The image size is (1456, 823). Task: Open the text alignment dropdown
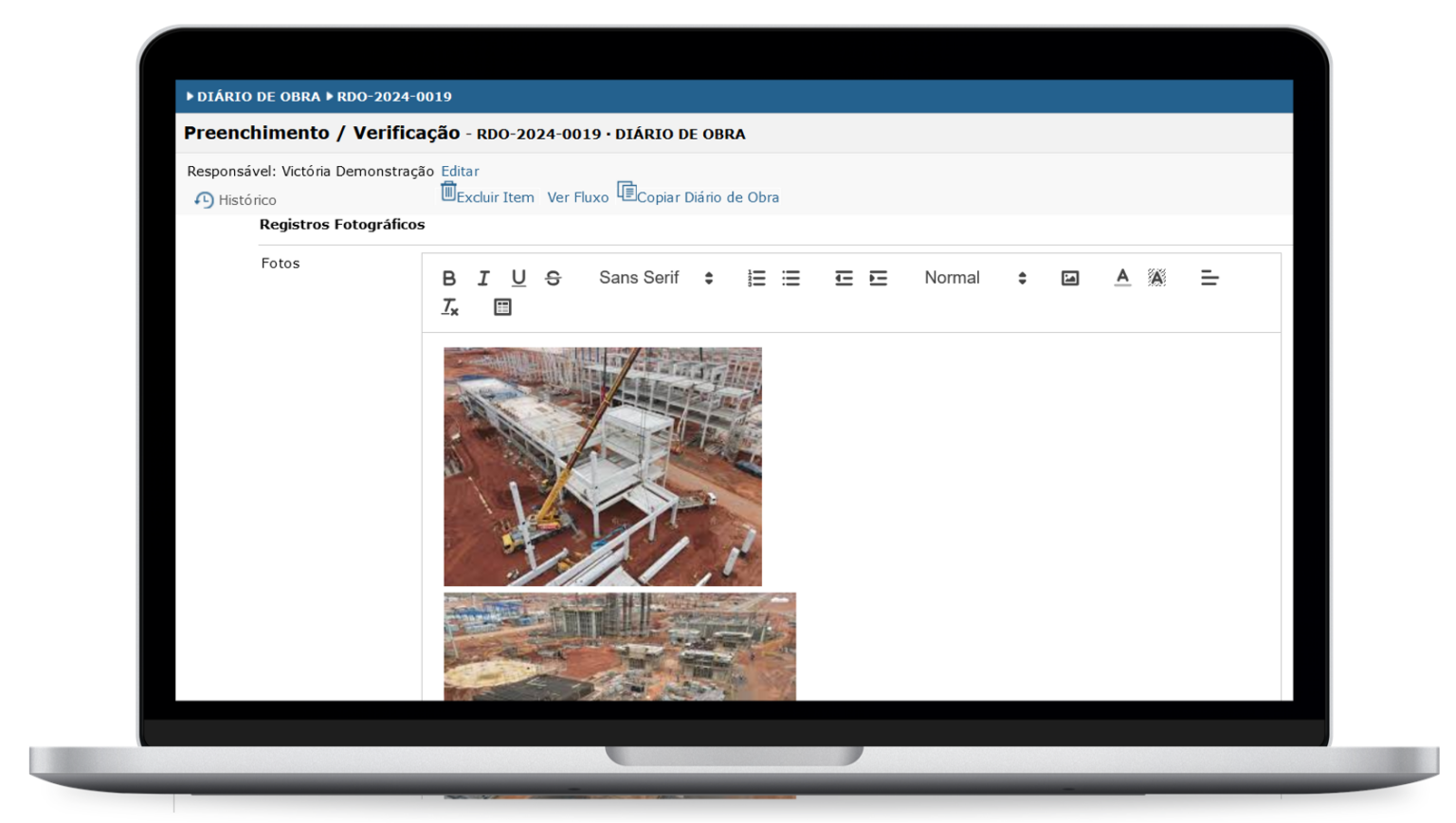click(x=1210, y=278)
